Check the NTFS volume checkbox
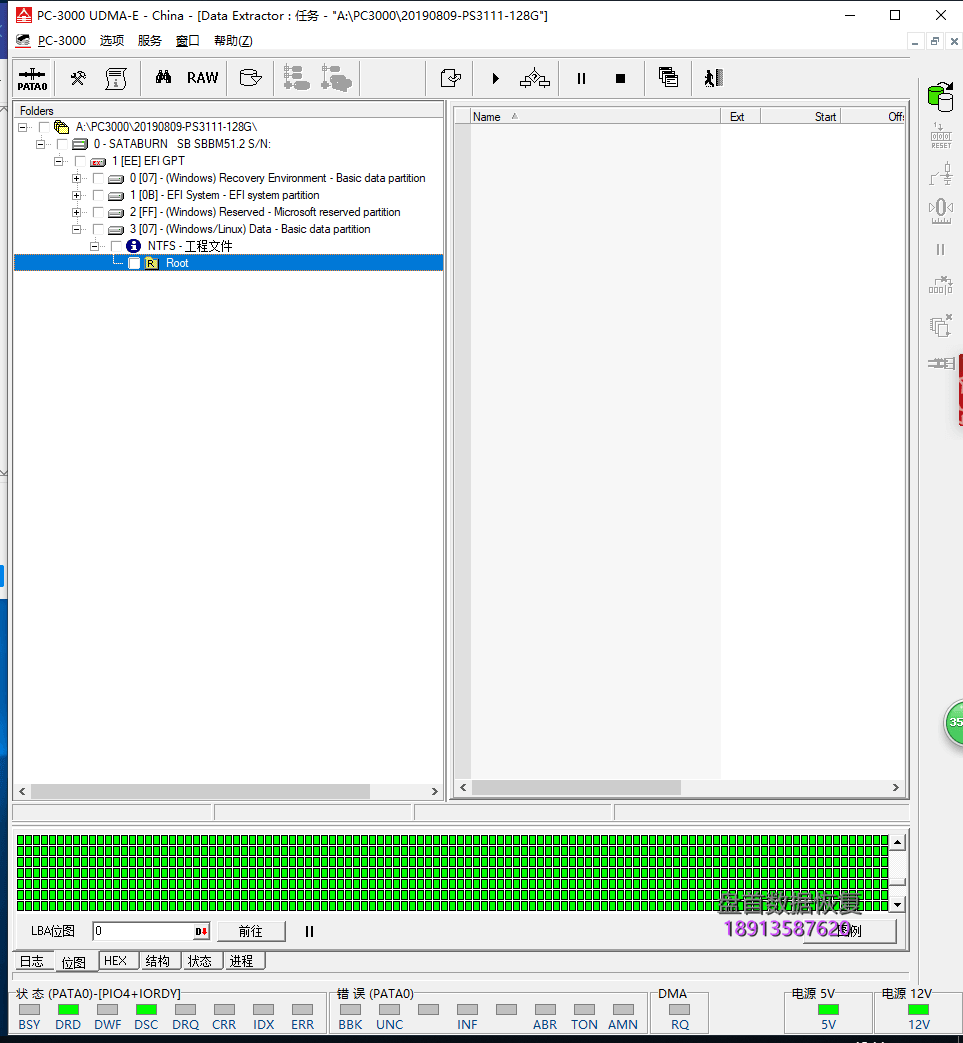 click(116, 246)
